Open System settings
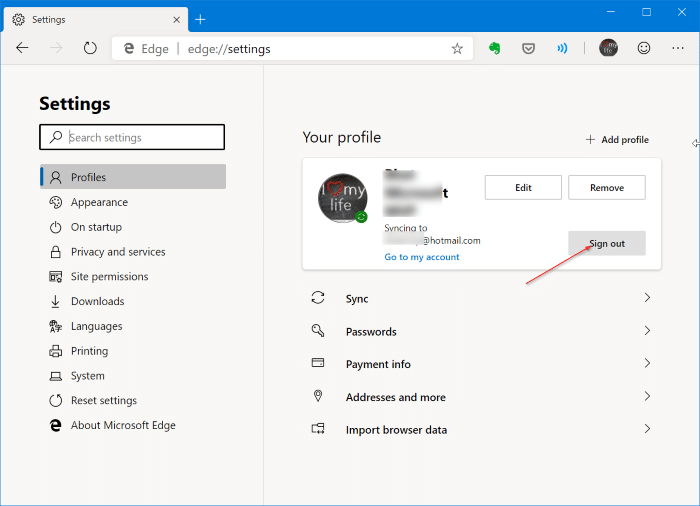700x506 pixels. pos(133,376)
